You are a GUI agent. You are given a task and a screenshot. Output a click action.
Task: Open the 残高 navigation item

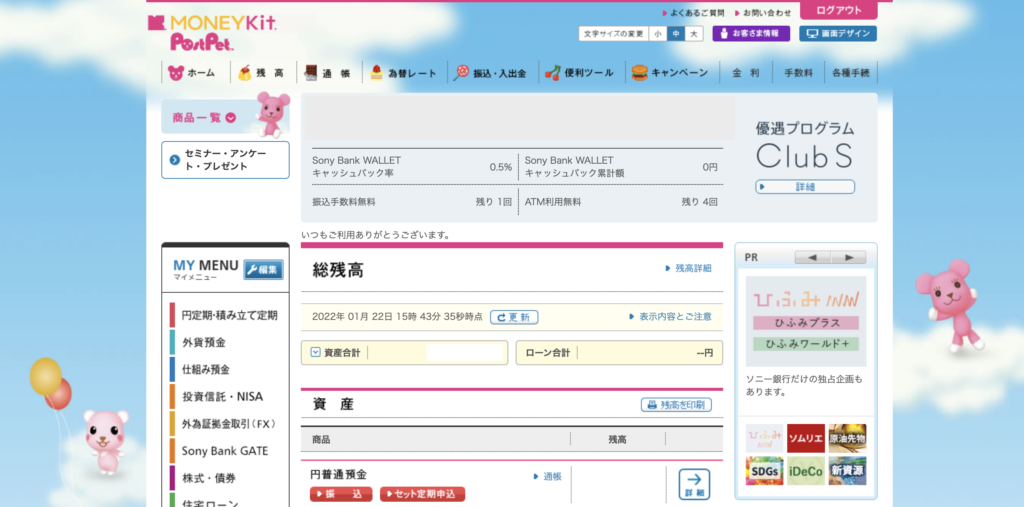(261, 73)
